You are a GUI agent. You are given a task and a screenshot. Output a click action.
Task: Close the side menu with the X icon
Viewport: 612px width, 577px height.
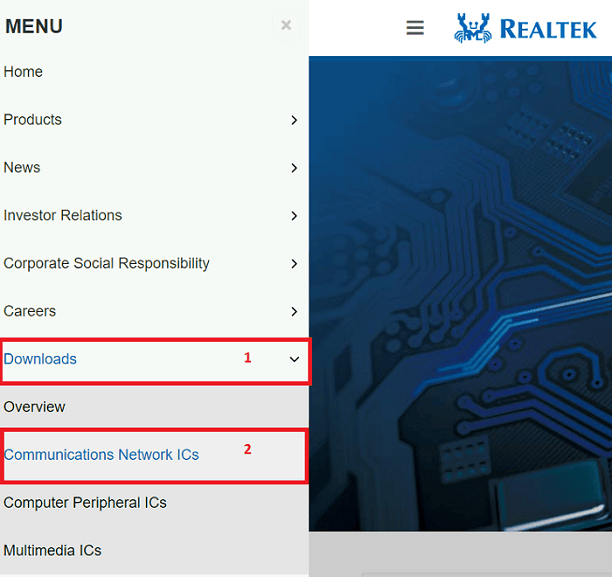click(286, 25)
